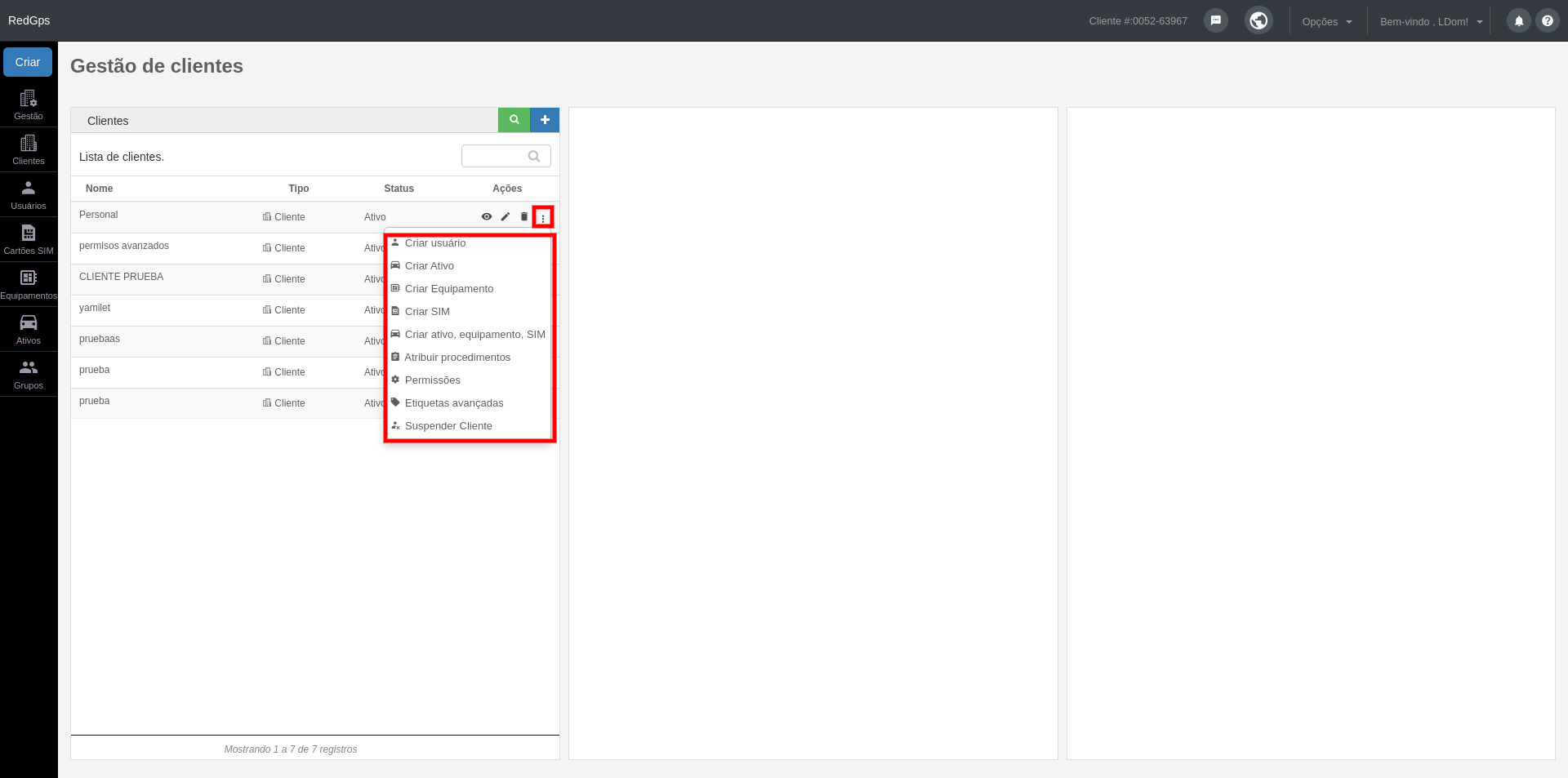This screenshot has height=778, width=1568.
Task: Open Grupos in the sidebar
Action: click(29, 374)
